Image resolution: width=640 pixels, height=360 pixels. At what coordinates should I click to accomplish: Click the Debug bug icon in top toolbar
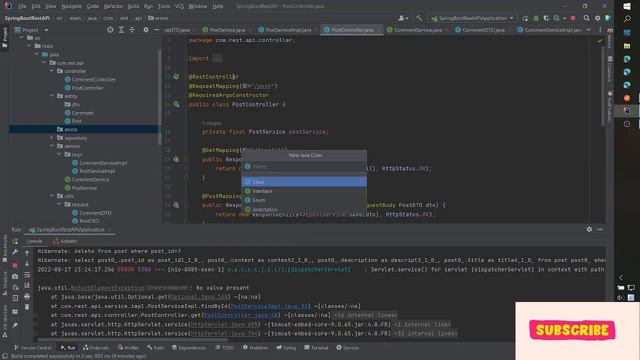pos(536,18)
